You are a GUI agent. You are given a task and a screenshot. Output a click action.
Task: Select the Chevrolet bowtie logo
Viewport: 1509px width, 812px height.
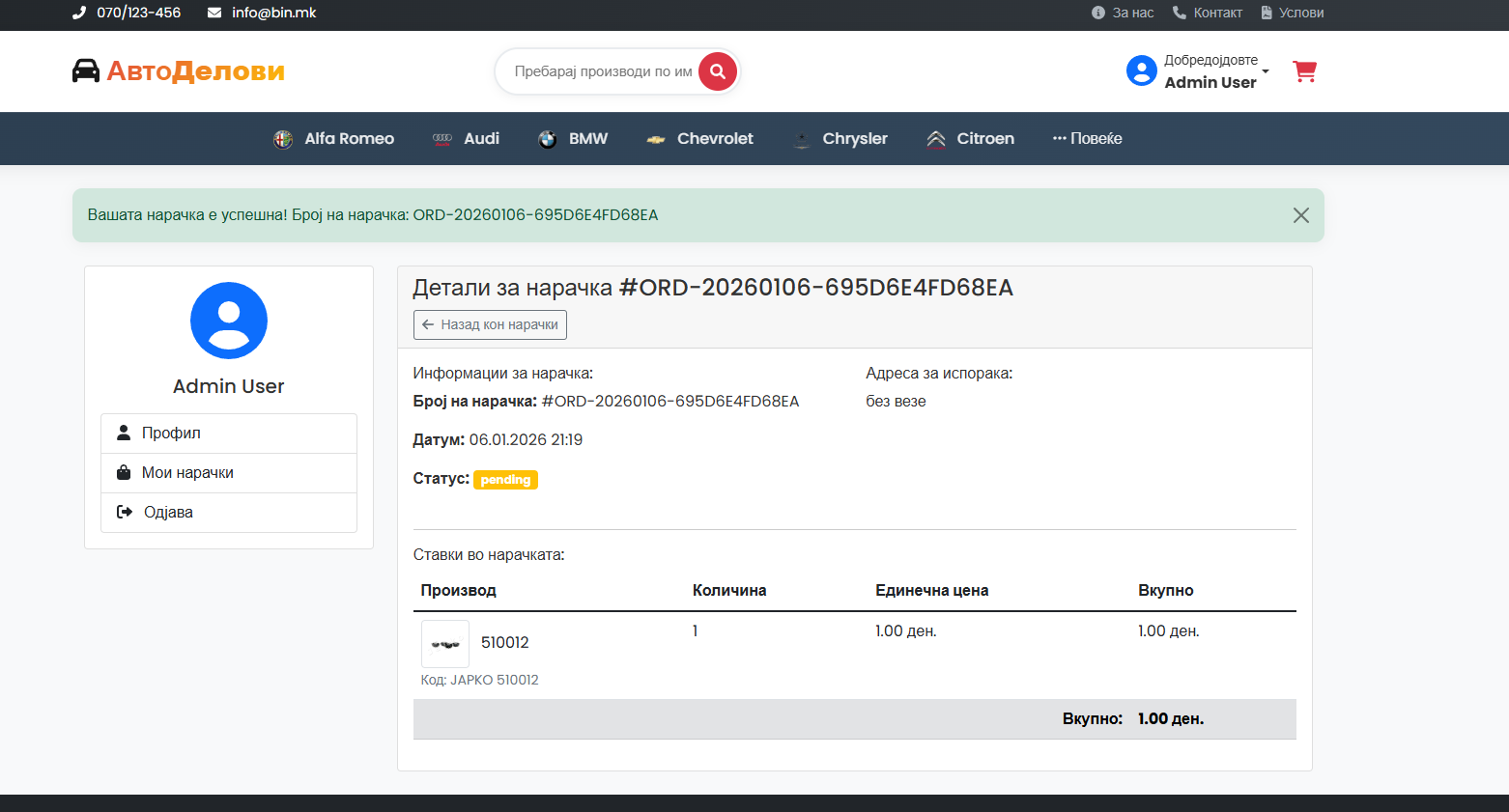[x=656, y=138]
